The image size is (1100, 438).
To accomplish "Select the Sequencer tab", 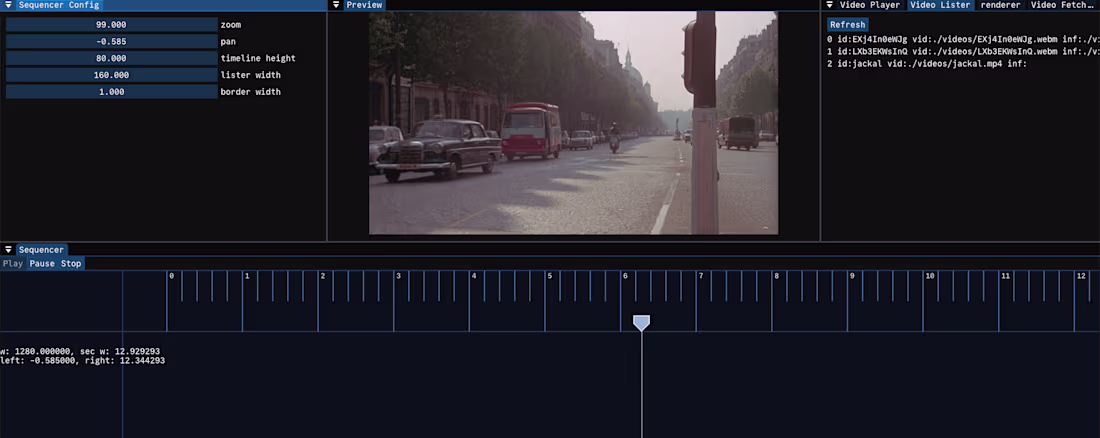I will (x=41, y=250).
